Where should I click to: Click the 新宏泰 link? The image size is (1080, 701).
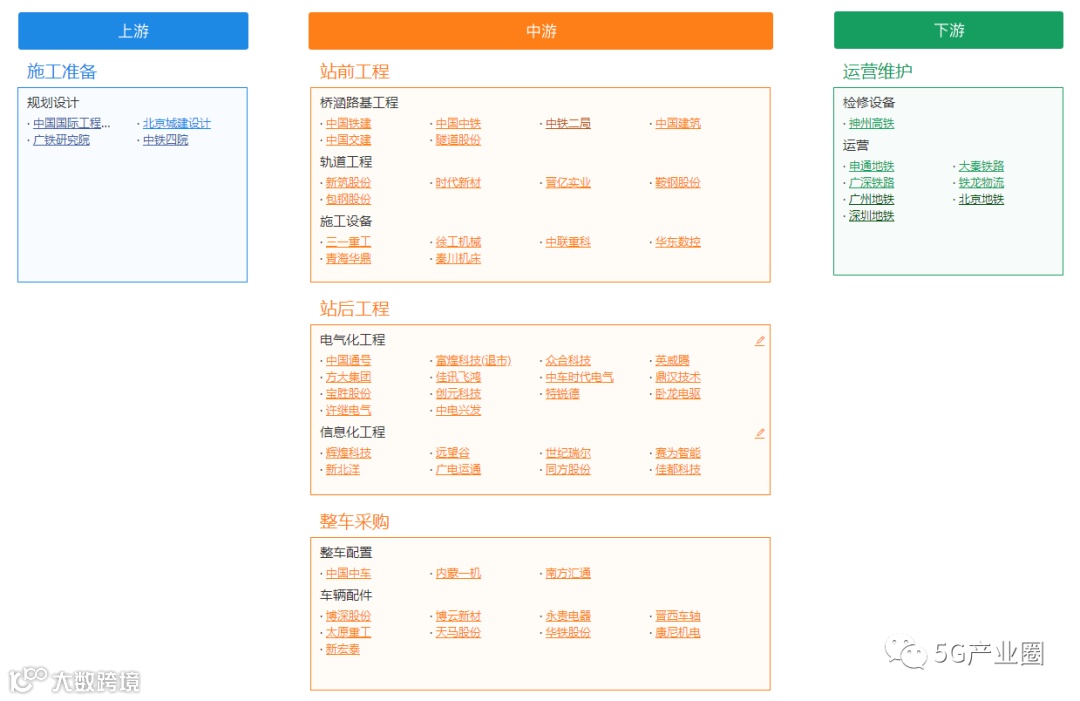[343, 649]
